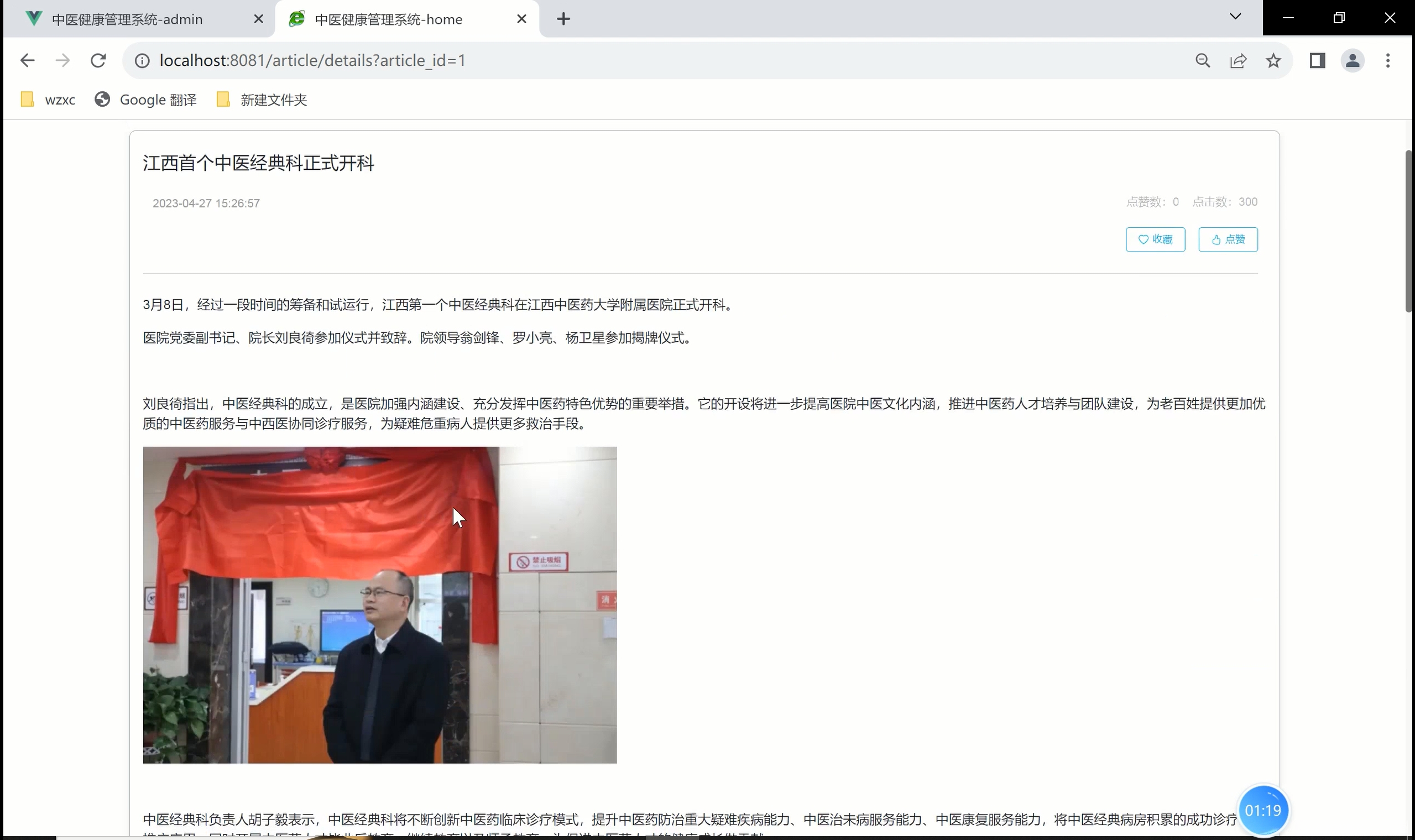
Task: Open the 新建文件夹 bookmark folder
Action: 262,100
